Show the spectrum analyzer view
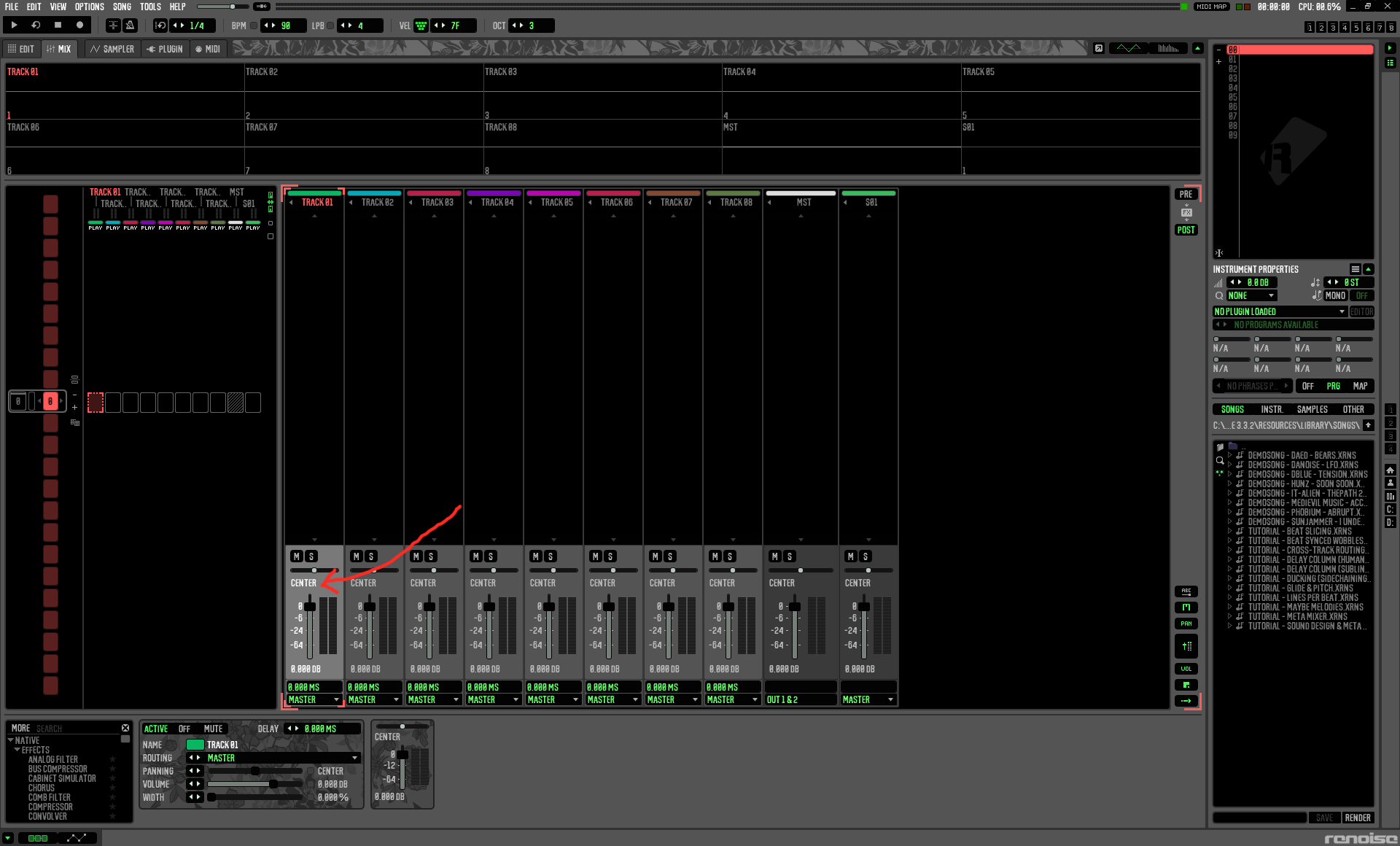 (1168, 48)
